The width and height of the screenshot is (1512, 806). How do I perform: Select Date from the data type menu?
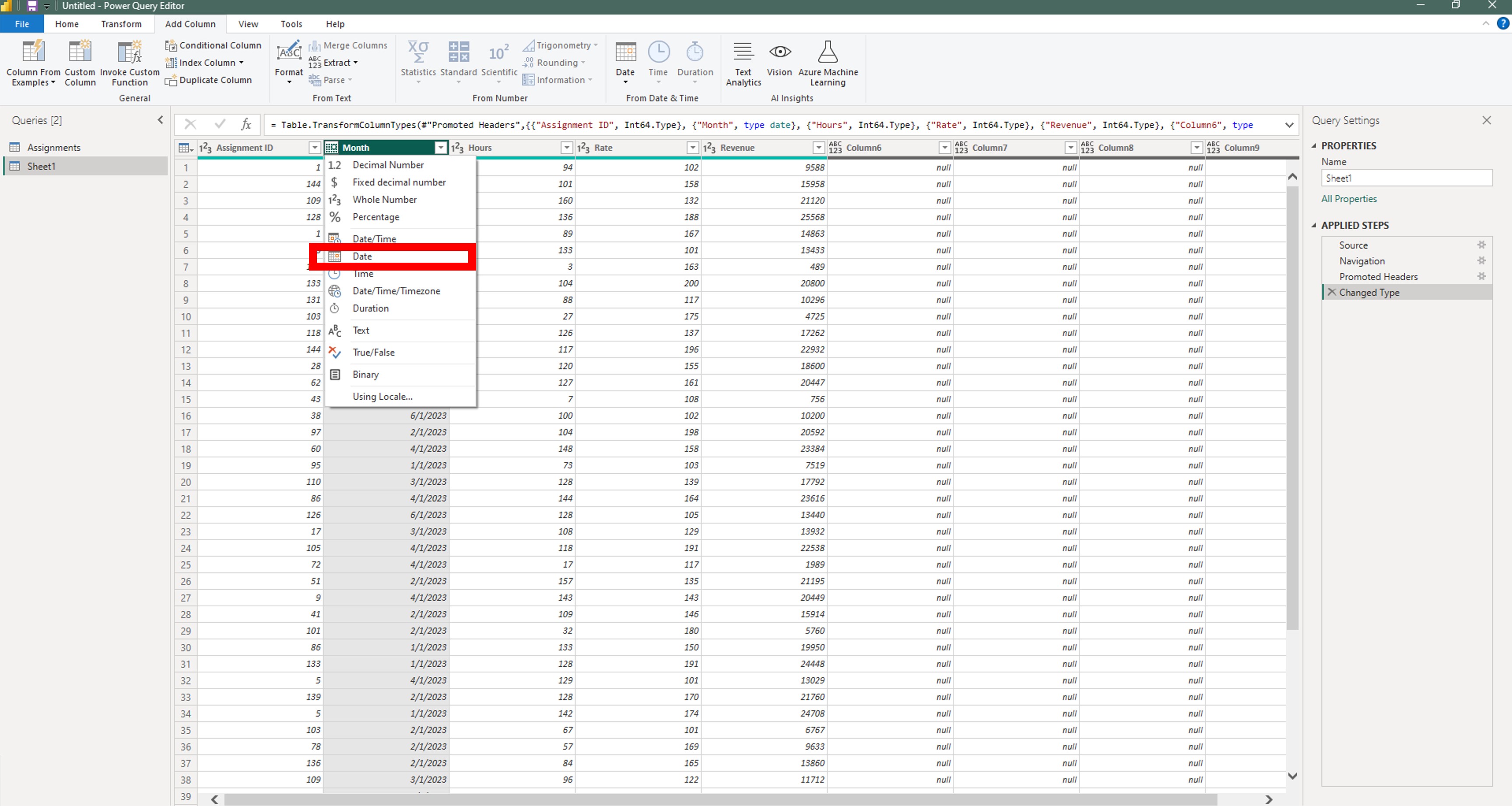(x=361, y=256)
